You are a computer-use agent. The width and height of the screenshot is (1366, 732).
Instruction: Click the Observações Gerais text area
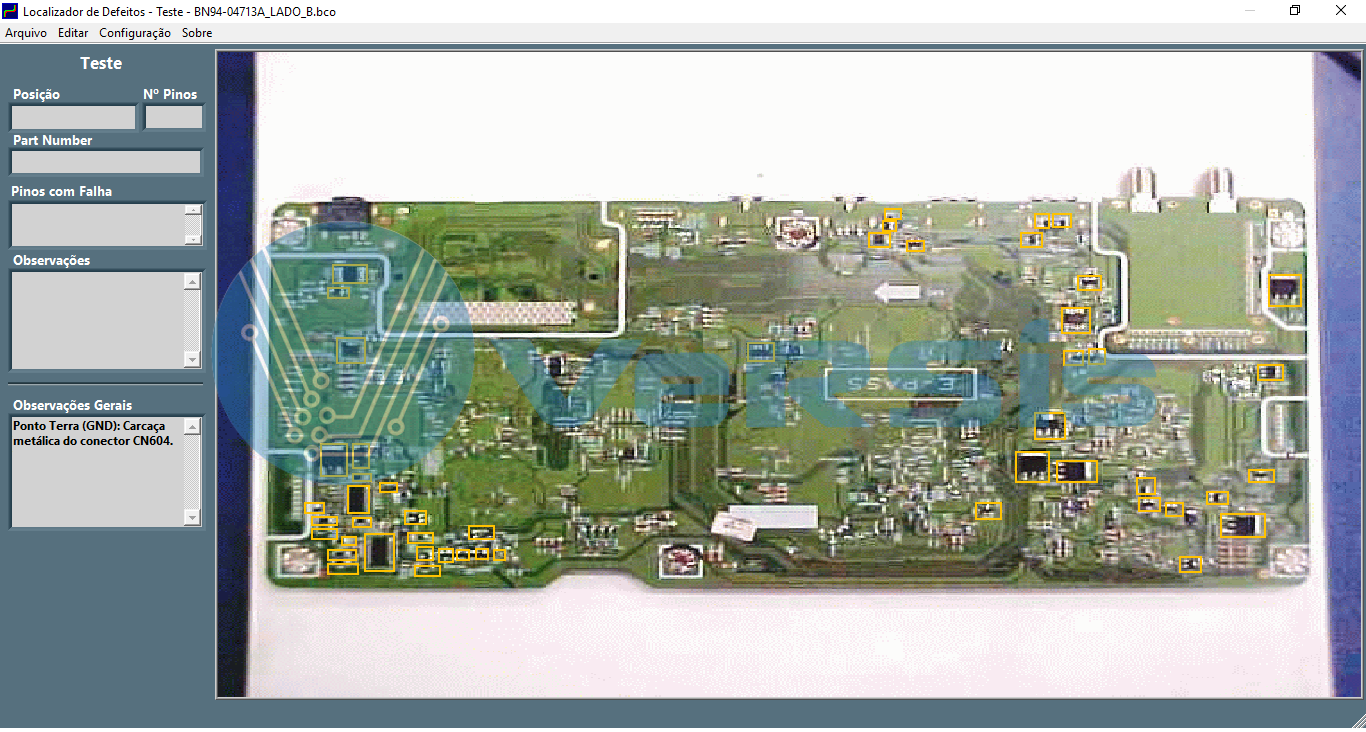coord(97,471)
